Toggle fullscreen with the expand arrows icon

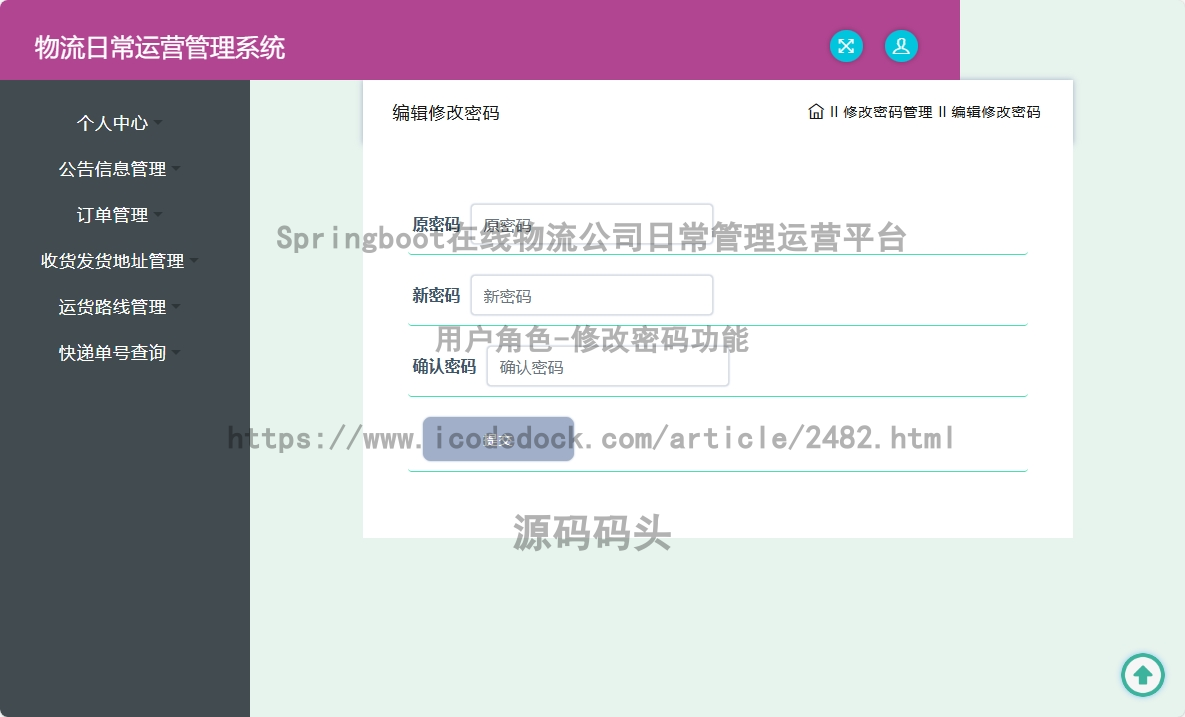(846, 46)
